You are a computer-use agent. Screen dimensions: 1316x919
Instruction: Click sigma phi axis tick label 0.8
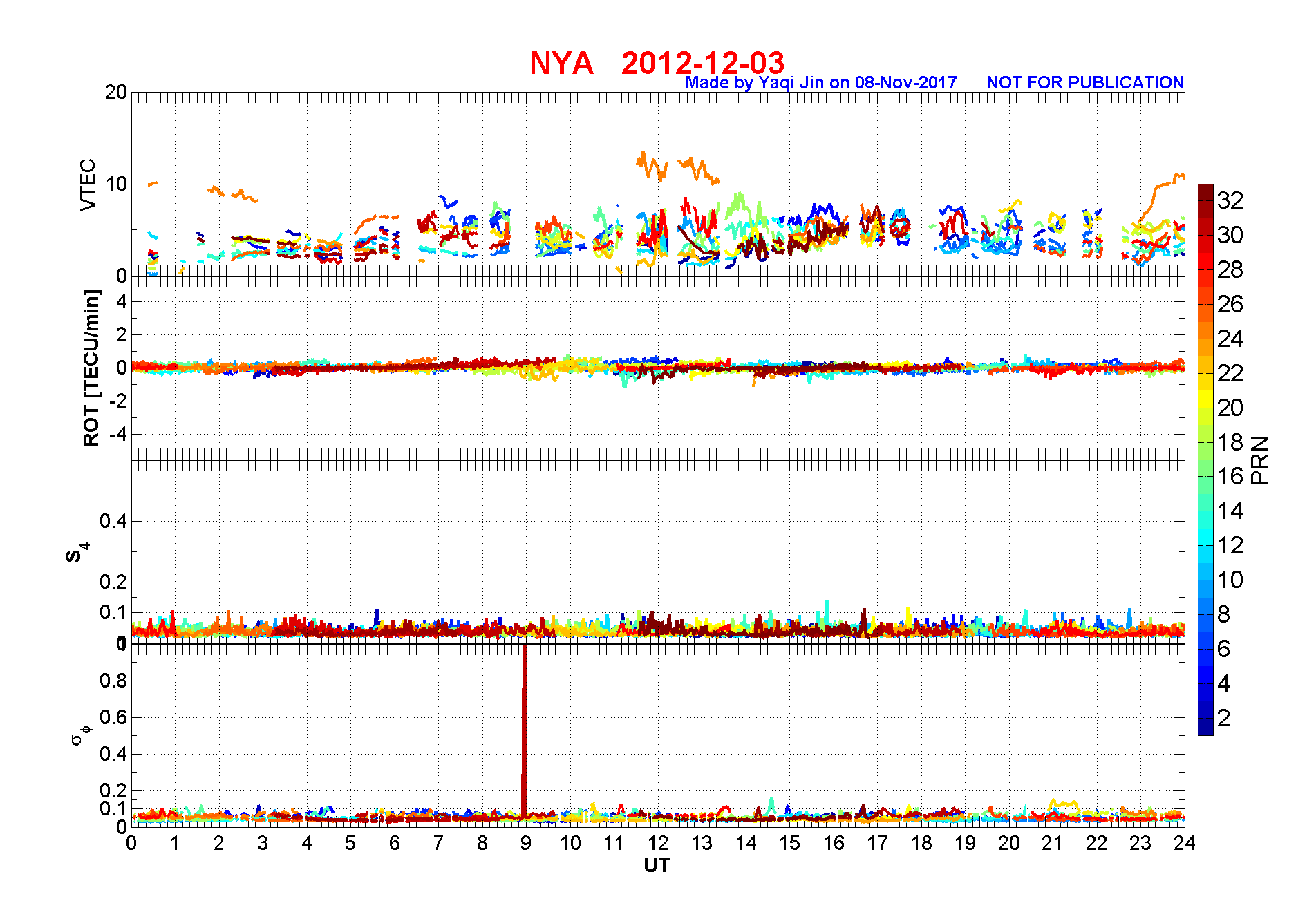pyautogui.click(x=114, y=681)
